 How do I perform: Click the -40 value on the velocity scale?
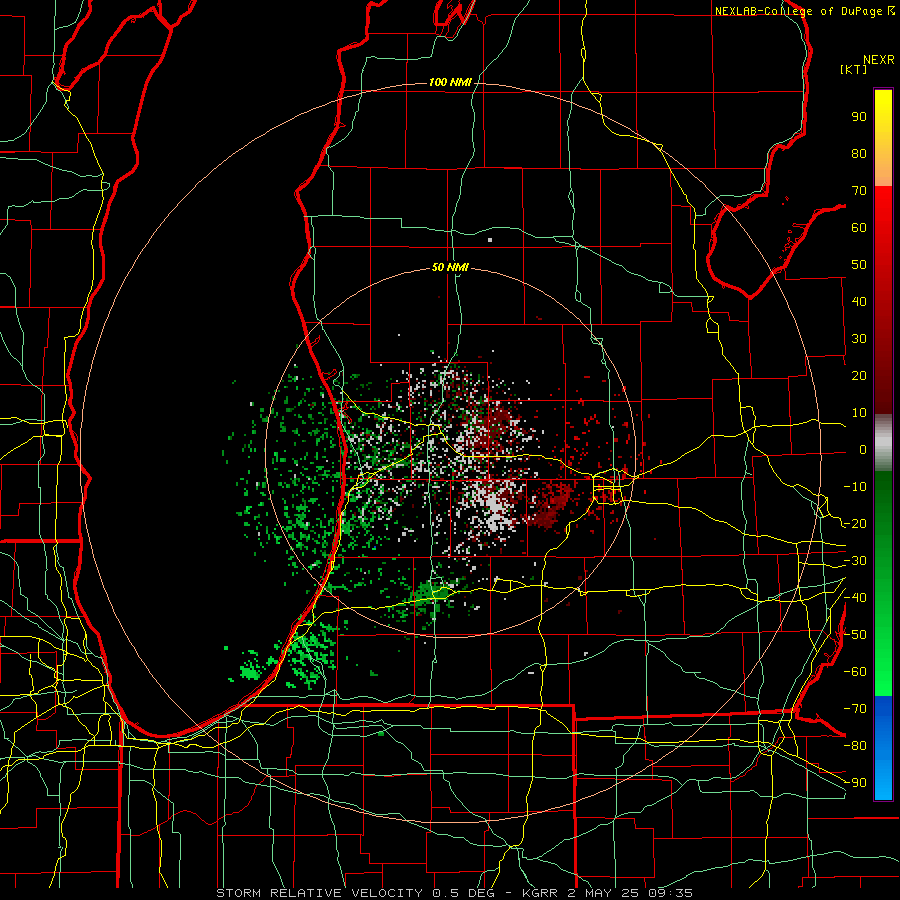[x=855, y=598]
